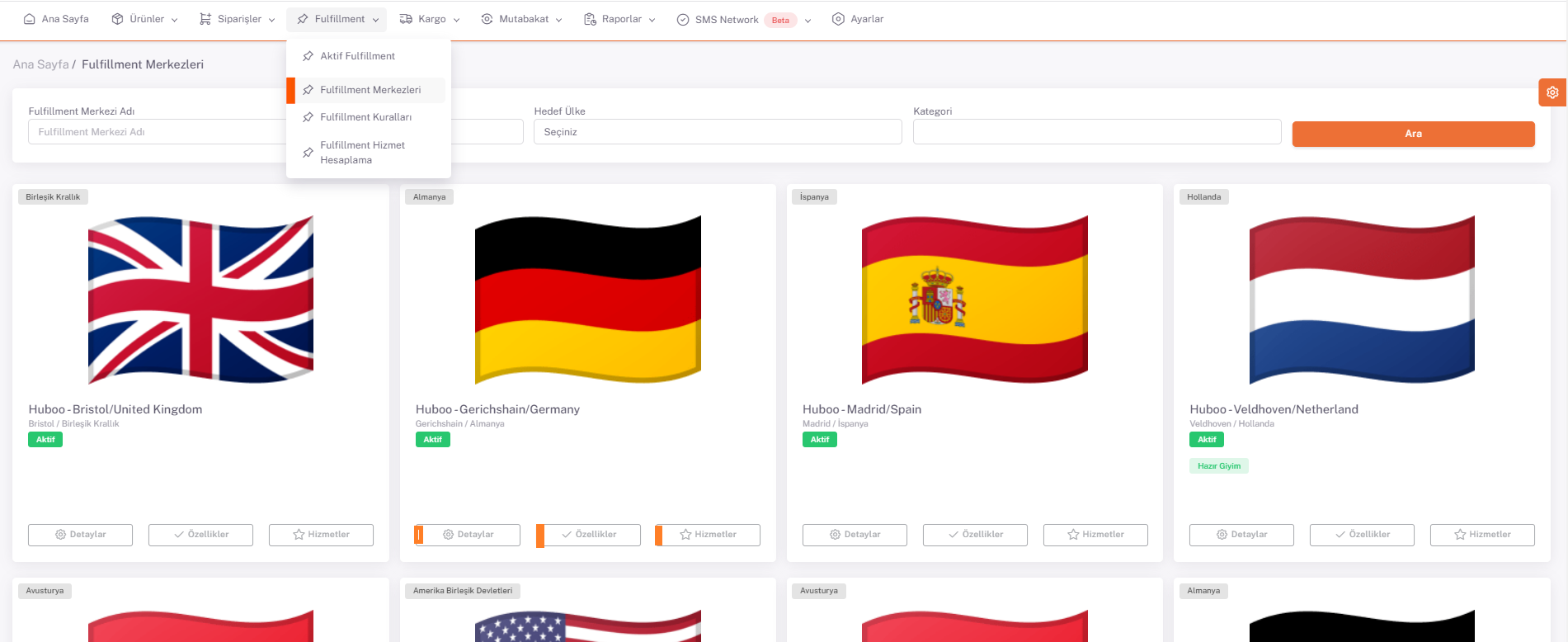Image resolution: width=1568 pixels, height=642 pixels.
Task: Click pin icon beside Aktif Fulfillment
Action: click(x=308, y=56)
